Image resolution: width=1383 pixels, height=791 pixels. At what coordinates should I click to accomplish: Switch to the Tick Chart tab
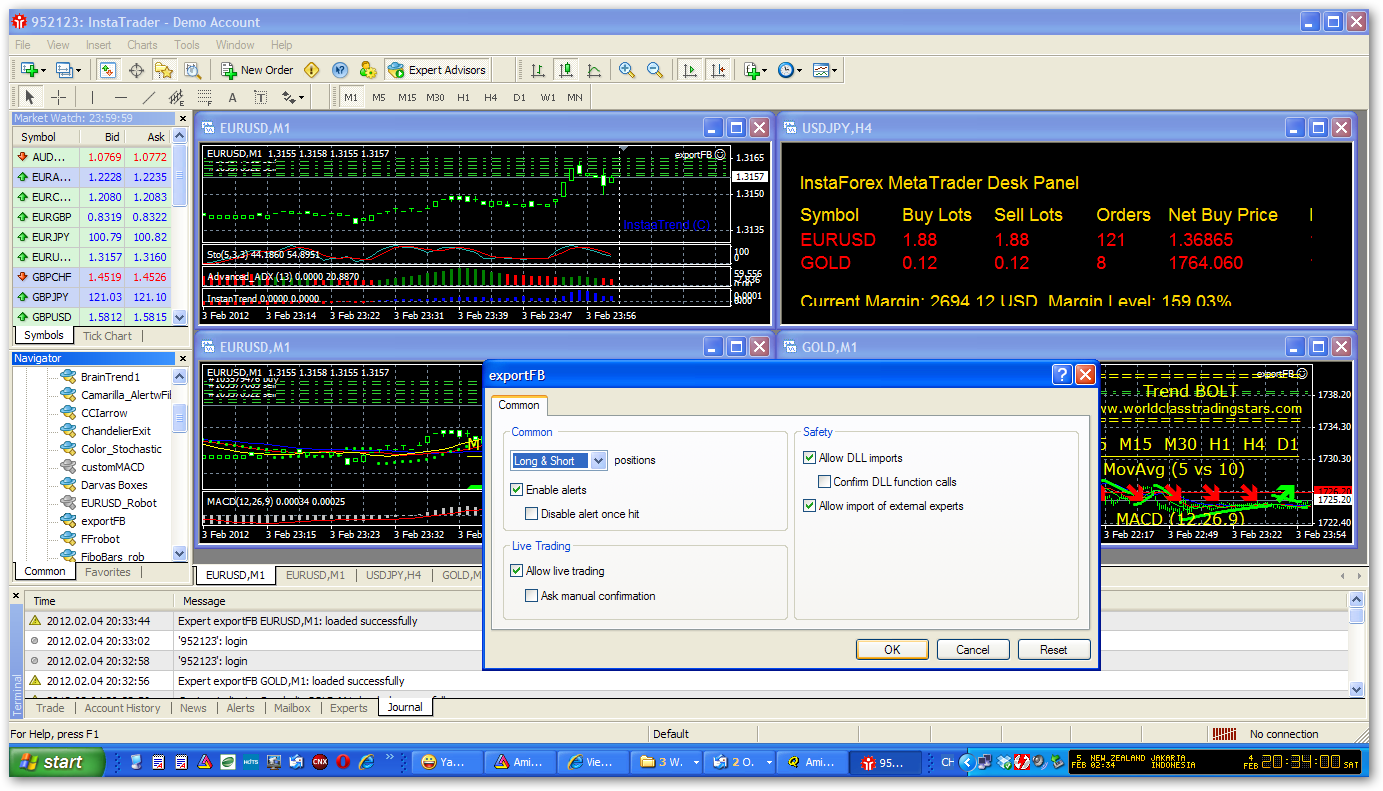point(107,336)
